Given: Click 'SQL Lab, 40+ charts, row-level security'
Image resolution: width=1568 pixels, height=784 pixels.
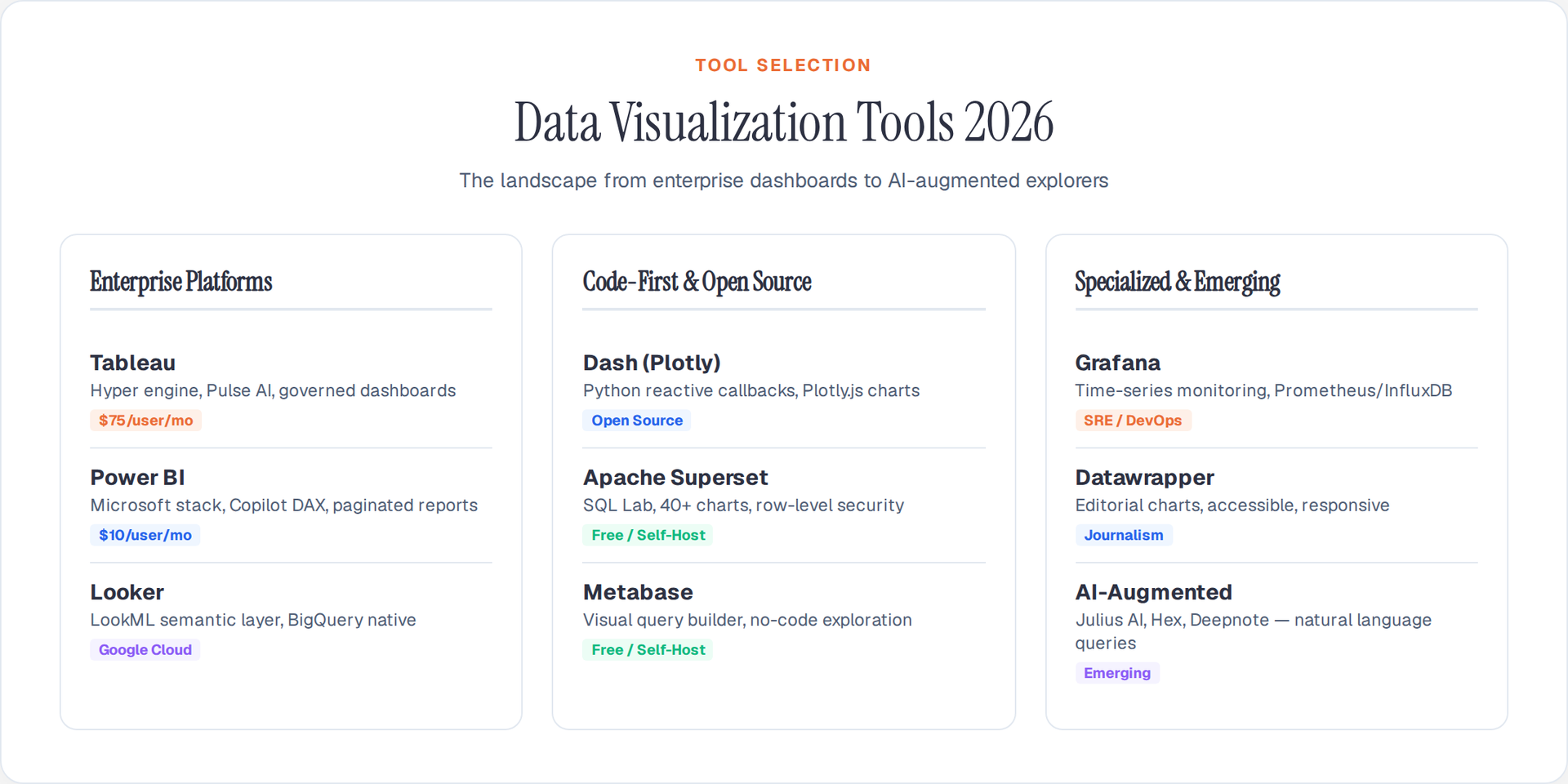Looking at the screenshot, I should [743, 506].
